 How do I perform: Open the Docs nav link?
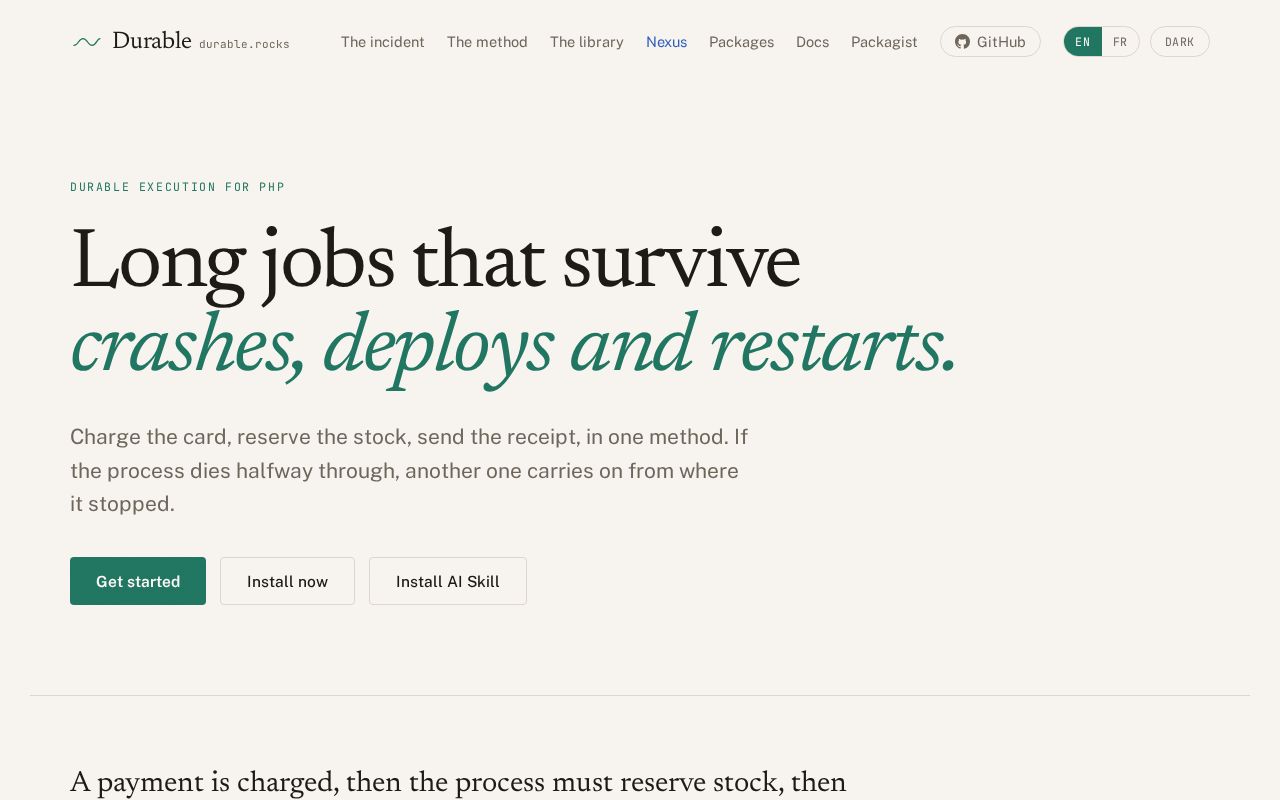(x=812, y=42)
